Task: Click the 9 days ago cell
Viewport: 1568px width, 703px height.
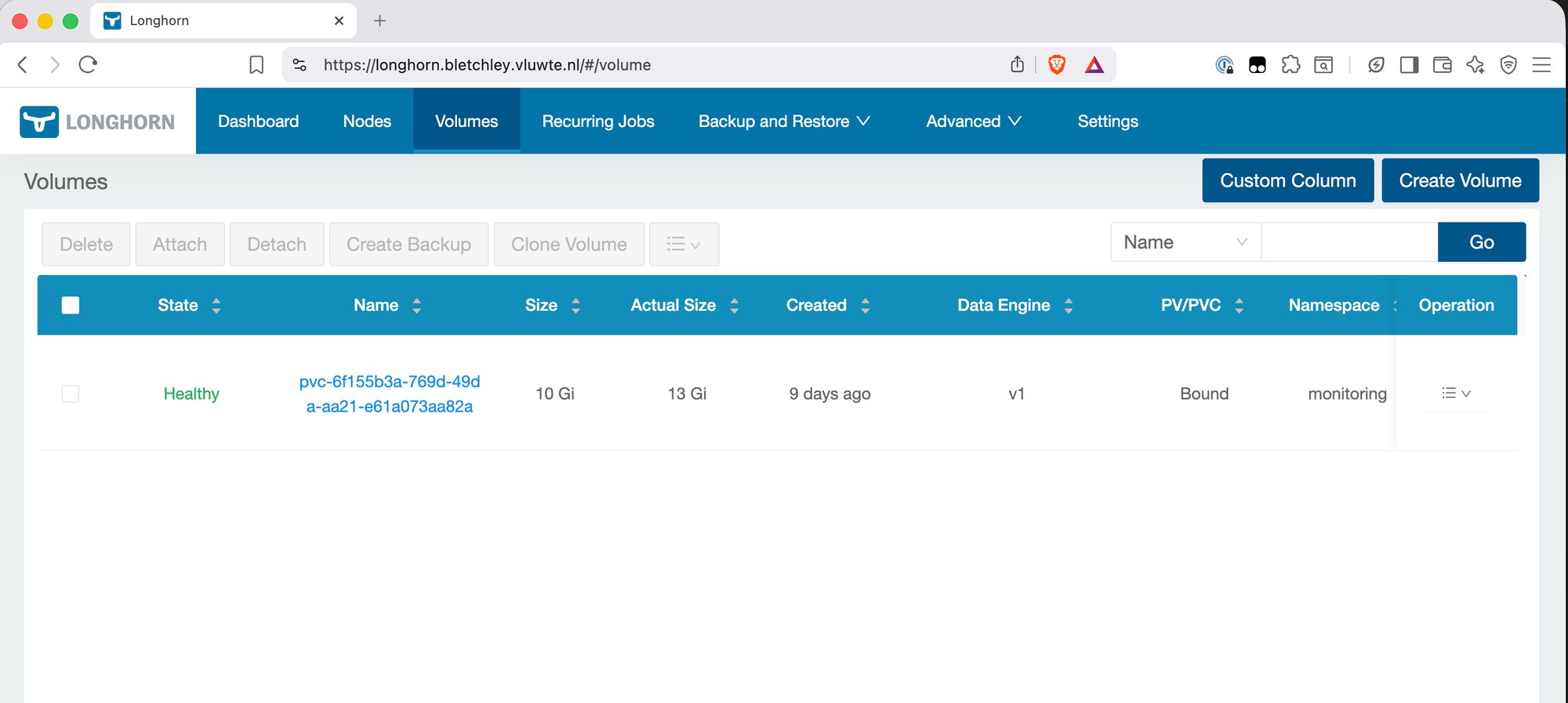Action: click(829, 393)
